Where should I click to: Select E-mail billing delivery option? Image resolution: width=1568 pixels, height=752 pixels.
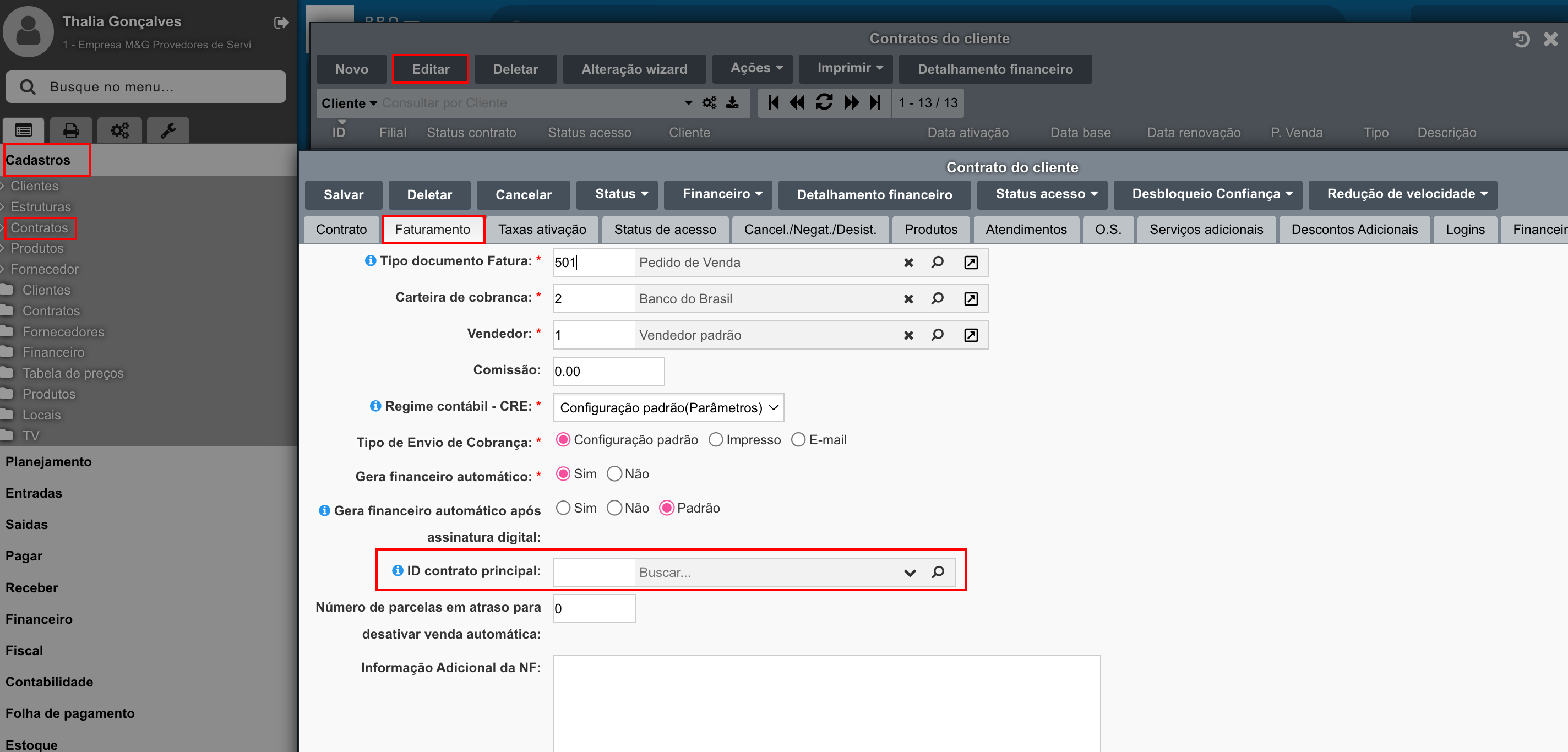point(798,440)
